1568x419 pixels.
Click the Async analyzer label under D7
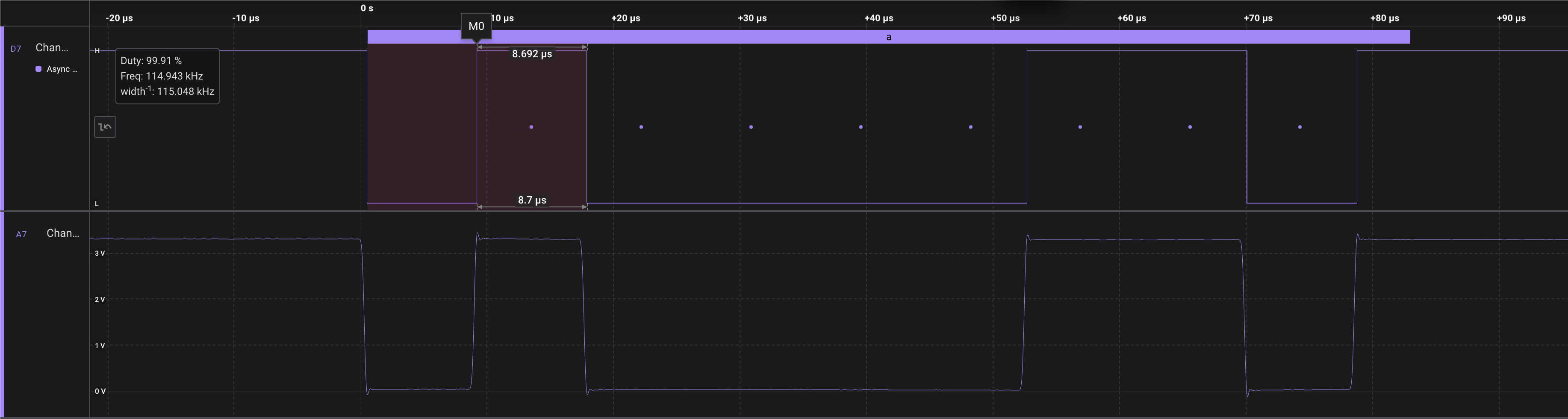62,69
